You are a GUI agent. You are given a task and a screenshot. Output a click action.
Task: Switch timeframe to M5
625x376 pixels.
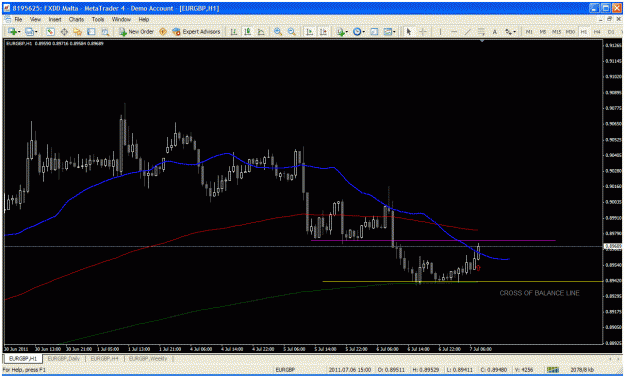point(542,31)
